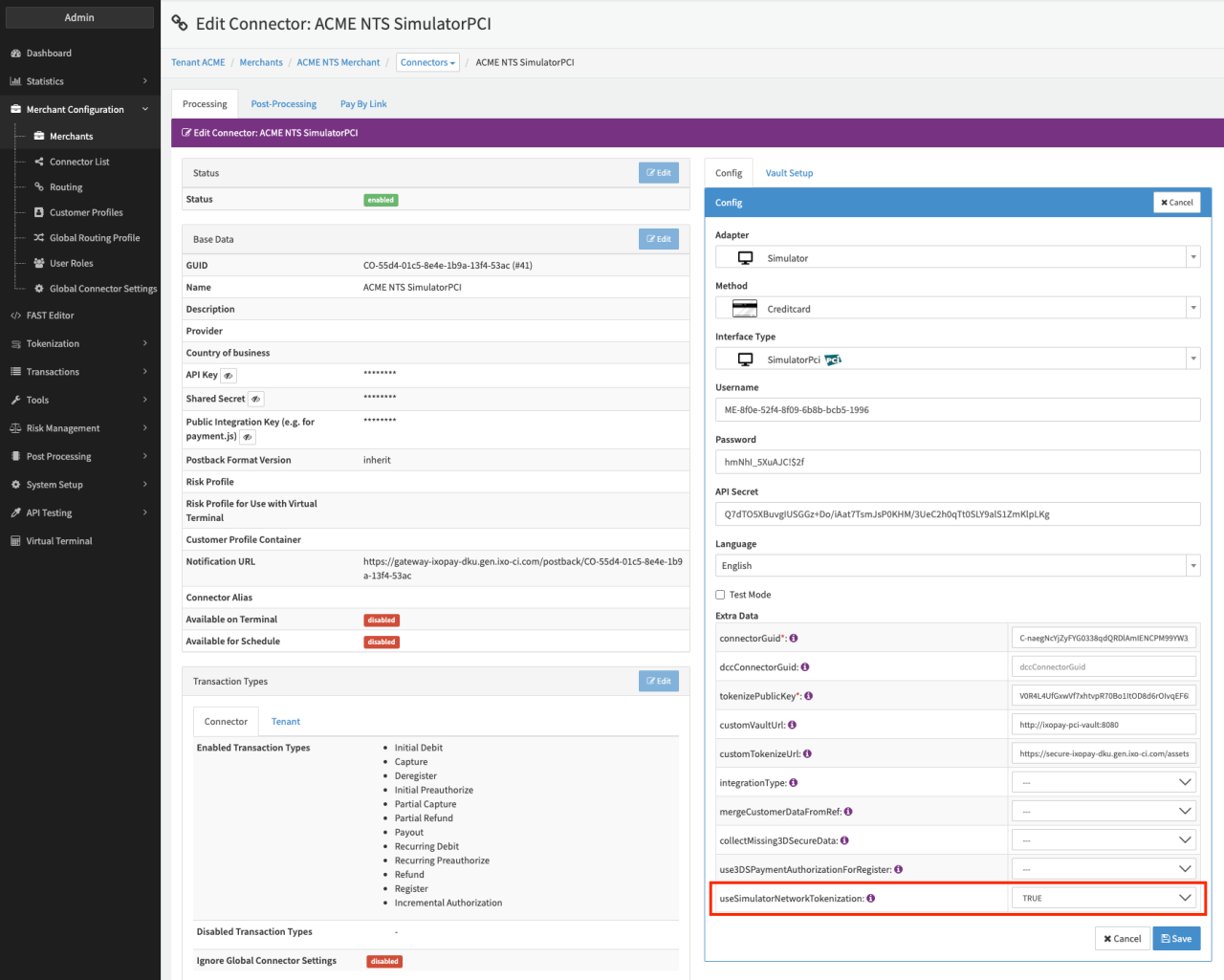The width and height of the screenshot is (1224, 980).
Task: Edit the Base Data section
Action: pyautogui.click(x=658, y=239)
